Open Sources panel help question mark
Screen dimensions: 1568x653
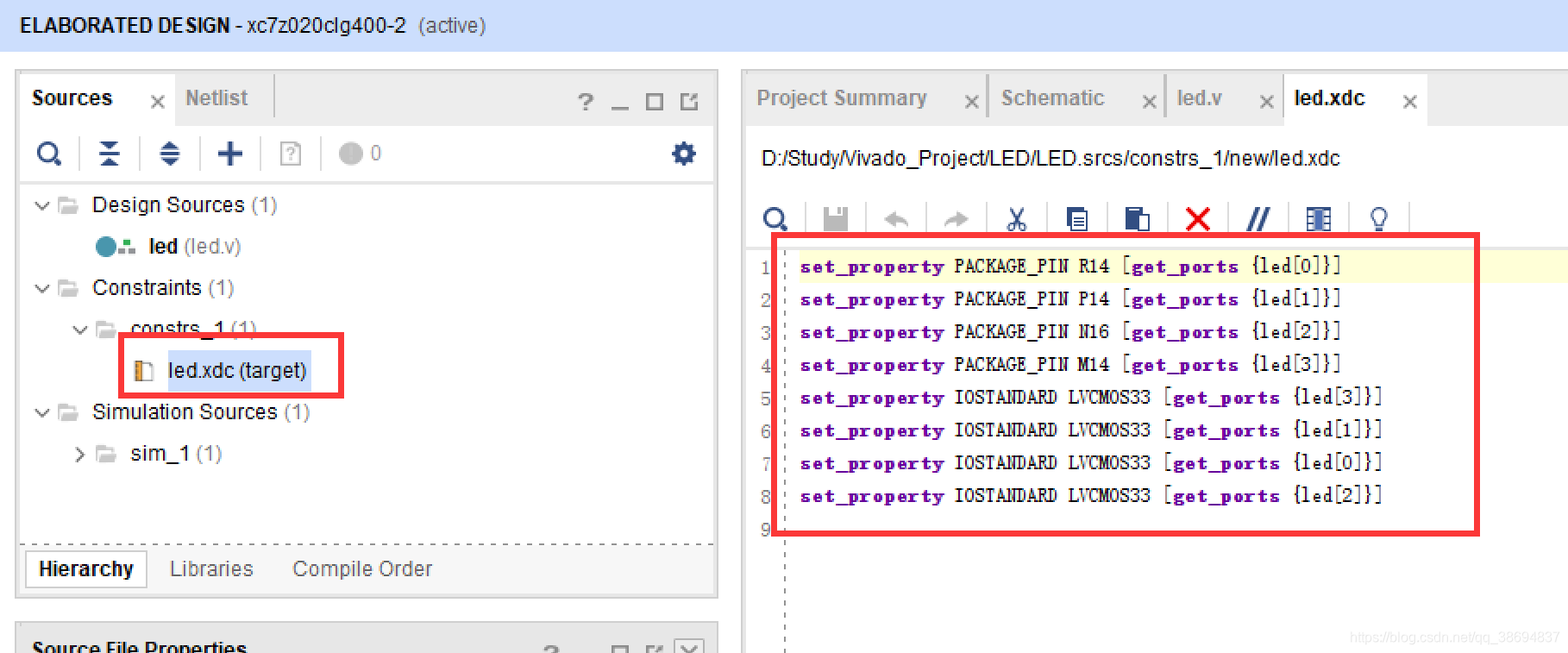pyautogui.click(x=586, y=102)
